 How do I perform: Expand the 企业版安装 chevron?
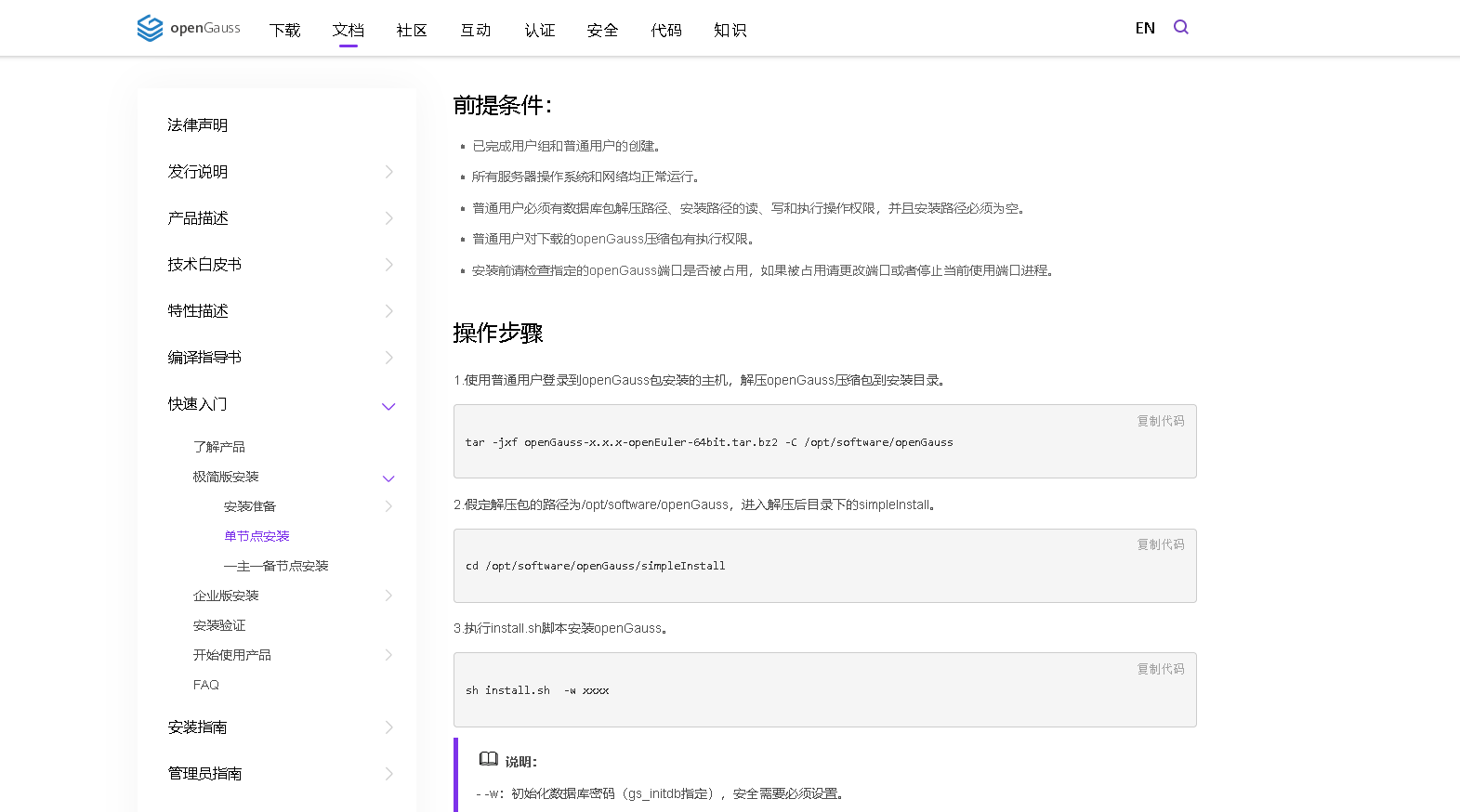tap(389, 596)
